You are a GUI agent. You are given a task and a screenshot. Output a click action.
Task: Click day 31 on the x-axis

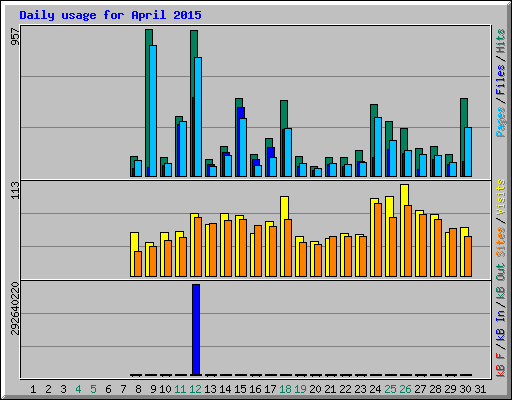pos(480,389)
